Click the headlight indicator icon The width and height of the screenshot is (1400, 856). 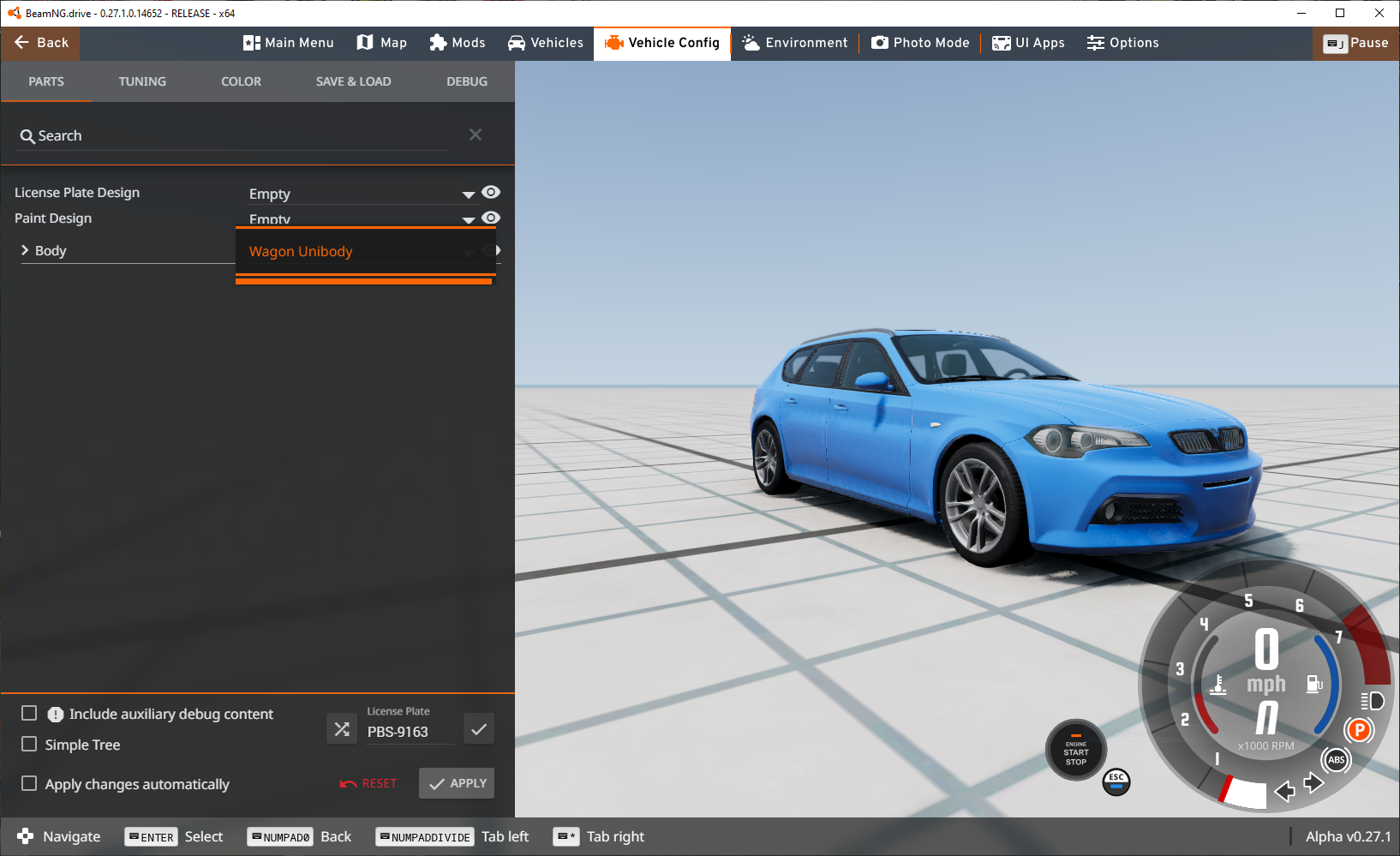tap(1372, 701)
